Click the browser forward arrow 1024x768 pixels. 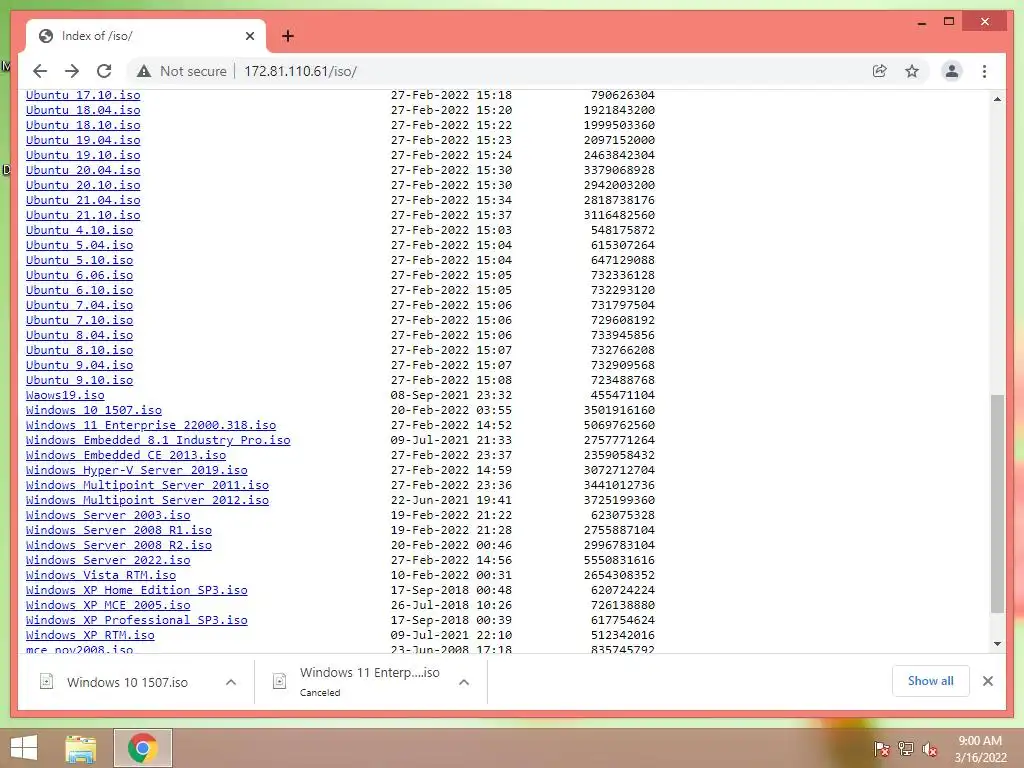coord(72,71)
